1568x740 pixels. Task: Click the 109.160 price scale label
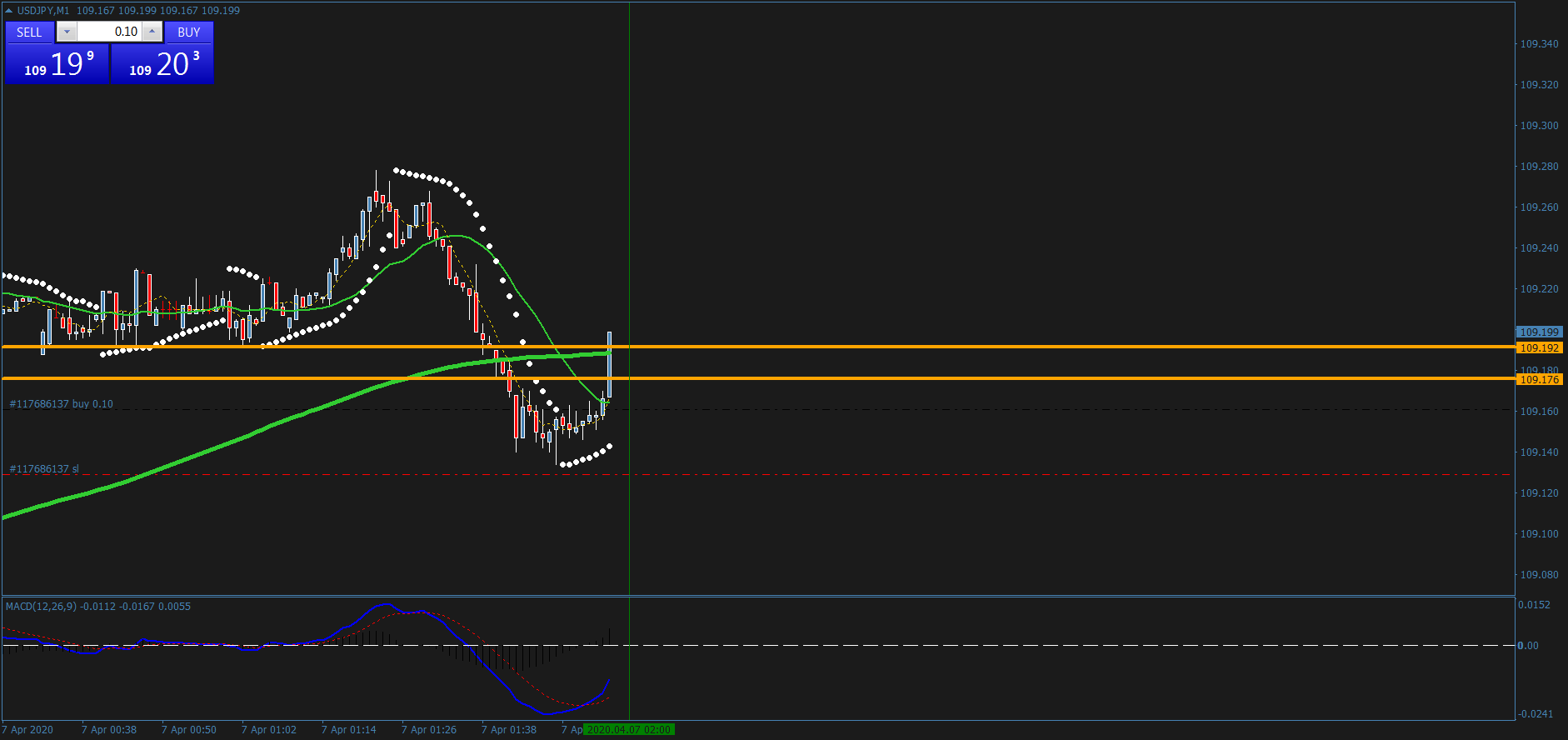pos(1539,412)
